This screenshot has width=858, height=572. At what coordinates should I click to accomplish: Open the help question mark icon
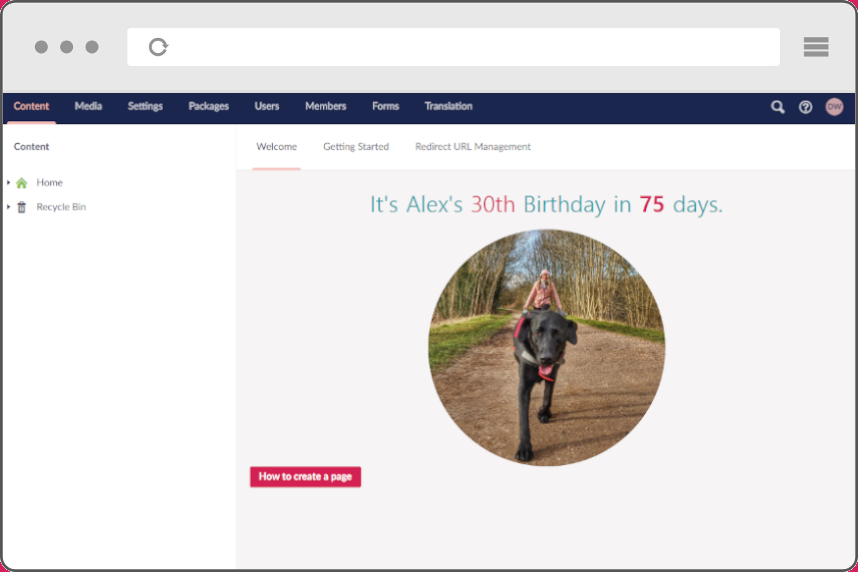click(x=805, y=107)
